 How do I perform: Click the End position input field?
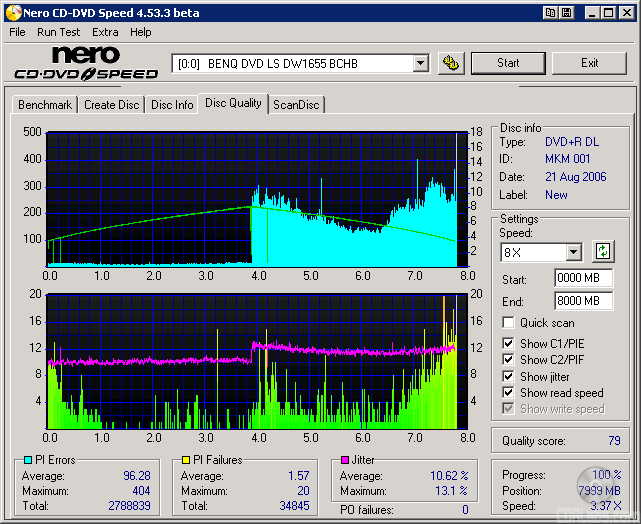(x=583, y=300)
